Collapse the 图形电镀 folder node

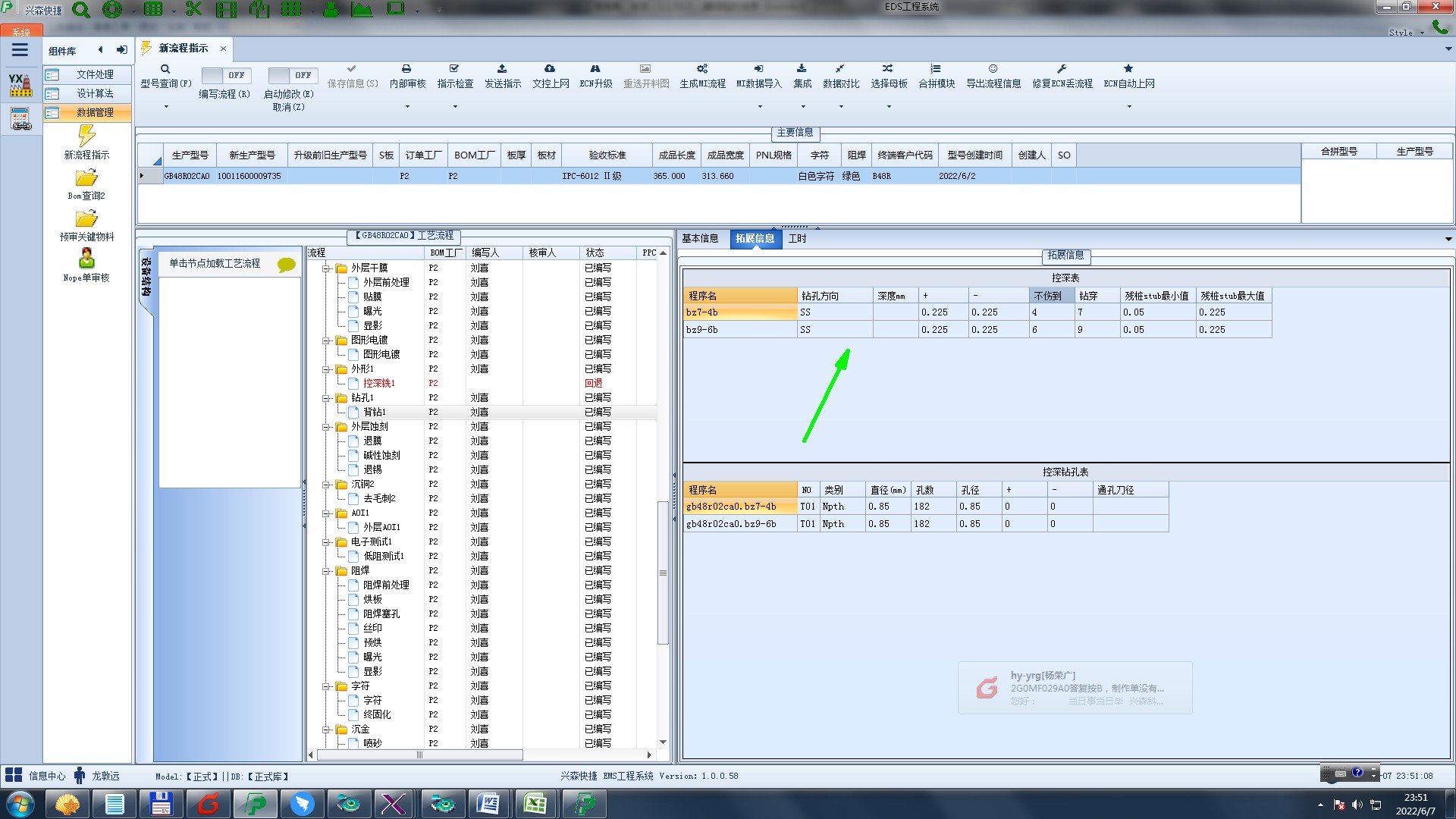click(326, 340)
